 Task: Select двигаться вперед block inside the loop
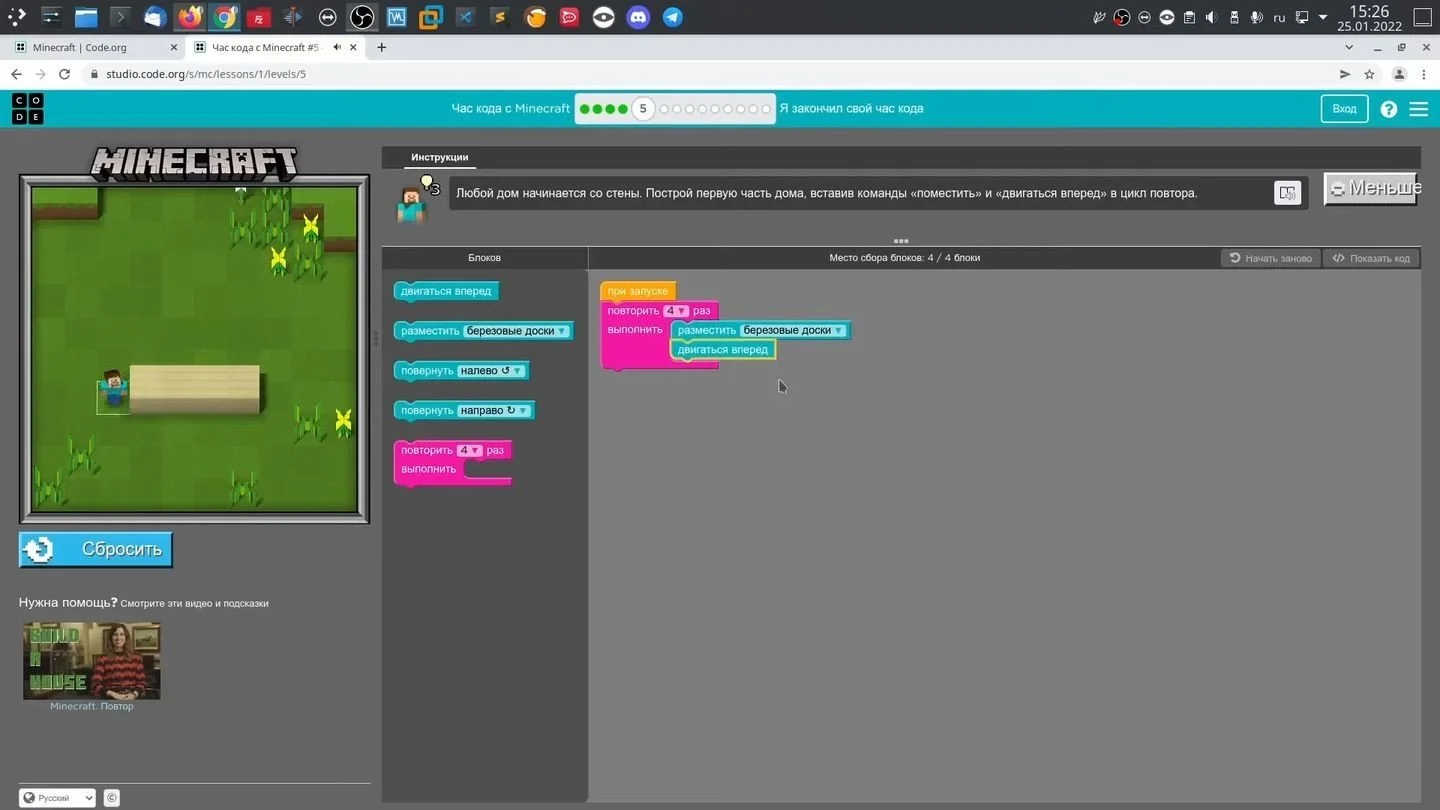pyautogui.click(x=723, y=350)
